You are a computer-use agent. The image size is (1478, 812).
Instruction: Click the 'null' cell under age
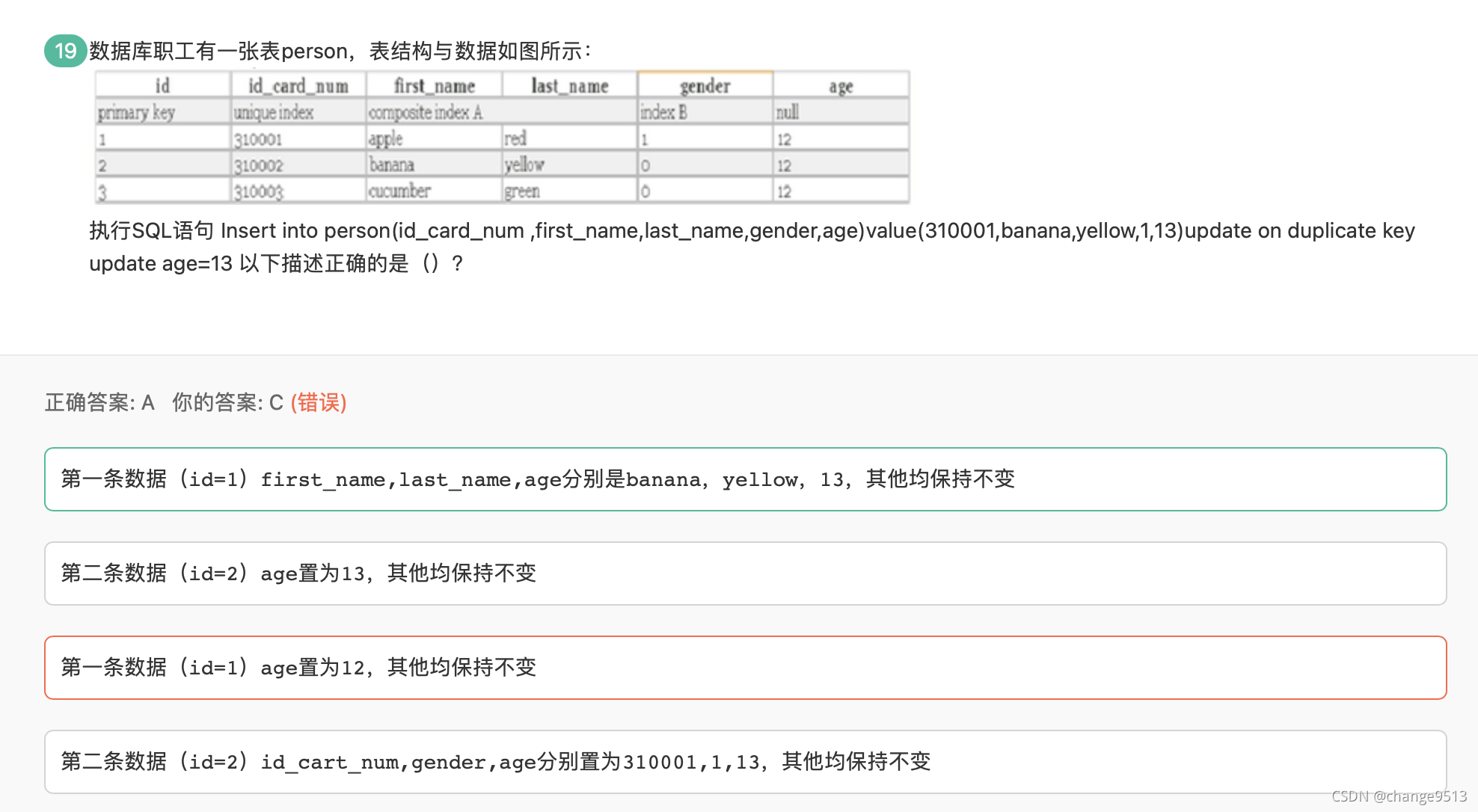[x=841, y=112]
